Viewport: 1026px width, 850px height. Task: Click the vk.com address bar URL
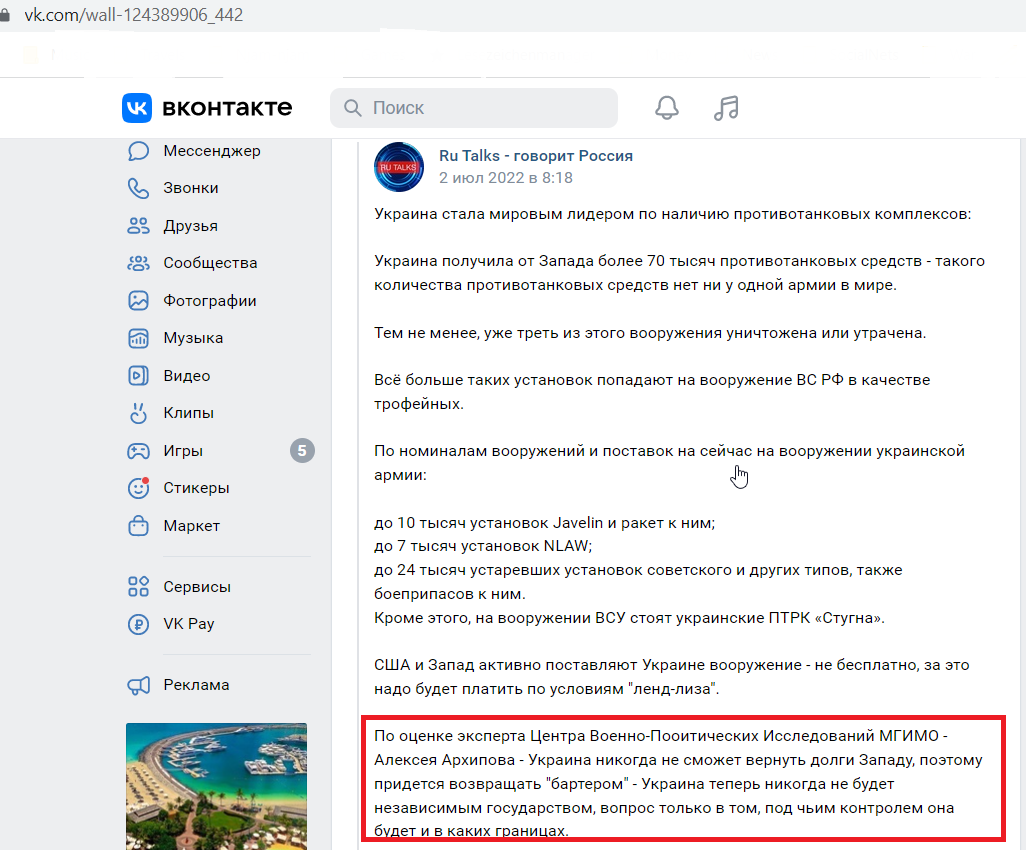click(133, 14)
